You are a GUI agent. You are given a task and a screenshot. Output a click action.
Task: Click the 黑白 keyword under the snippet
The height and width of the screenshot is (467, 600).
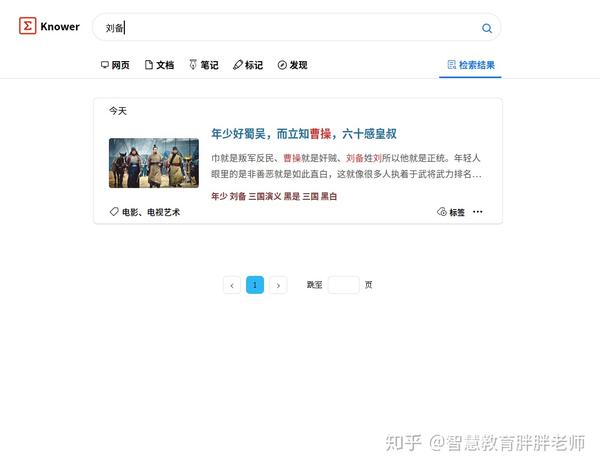[x=329, y=196]
